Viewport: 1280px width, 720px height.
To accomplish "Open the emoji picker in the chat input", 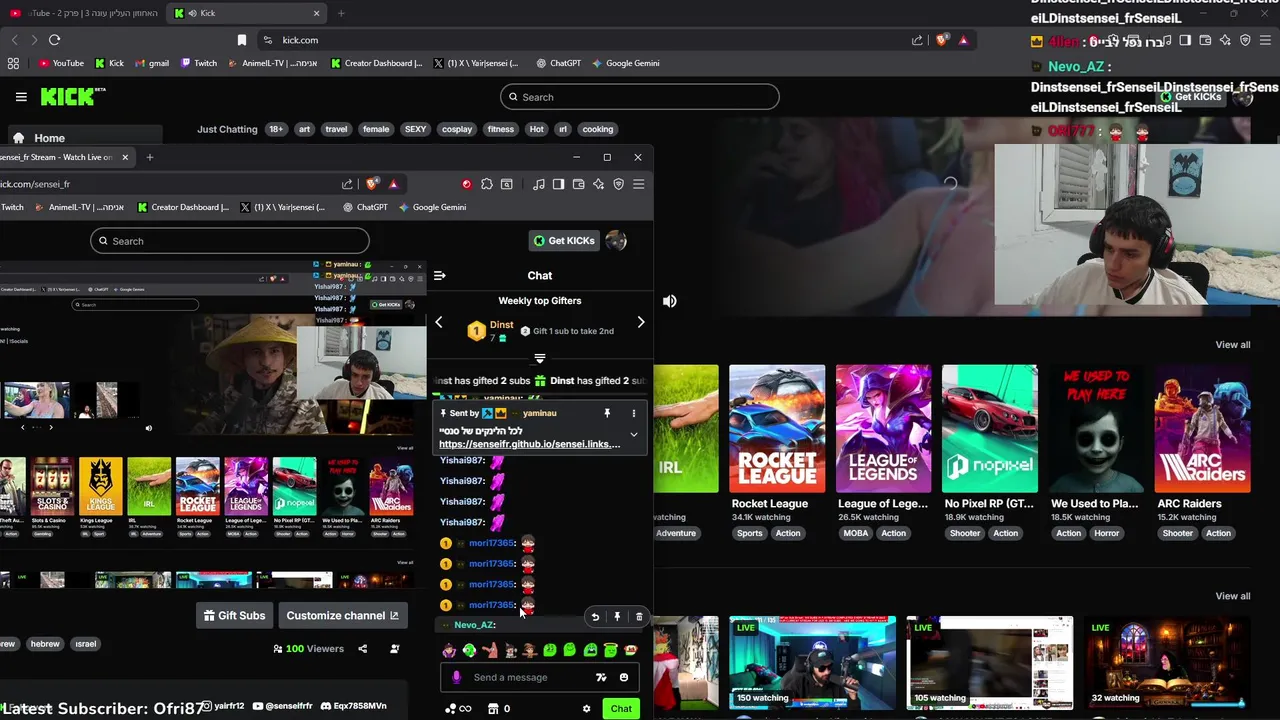I will (x=624, y=677).
